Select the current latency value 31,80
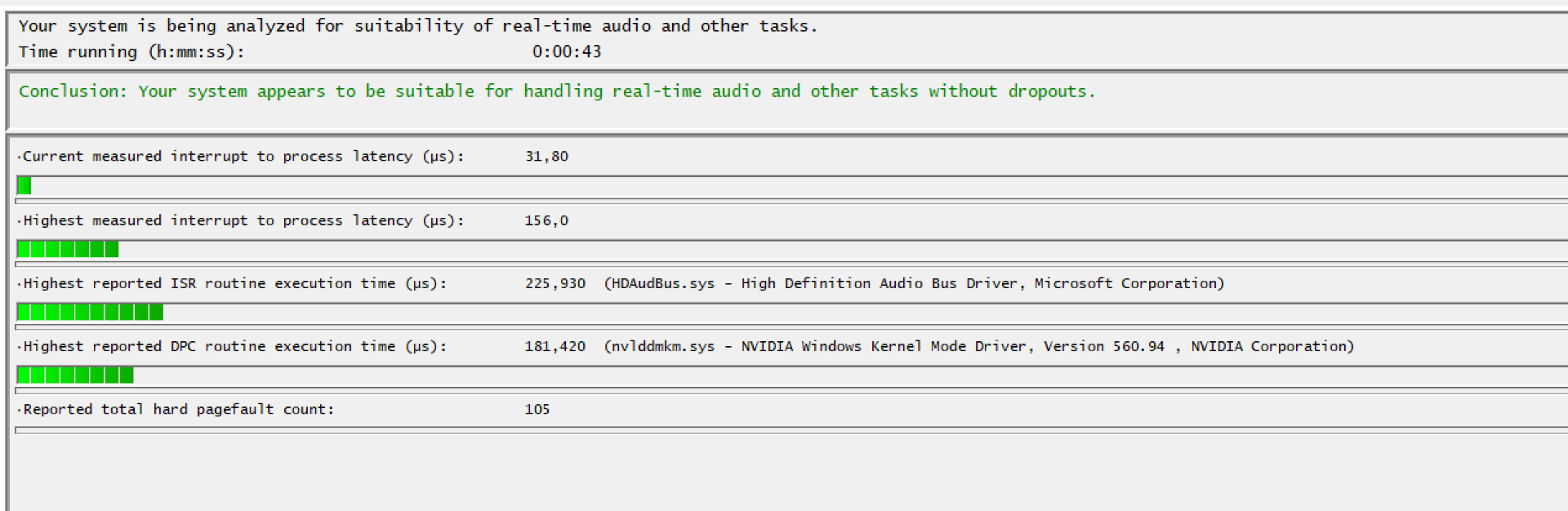 pos(546,157)
